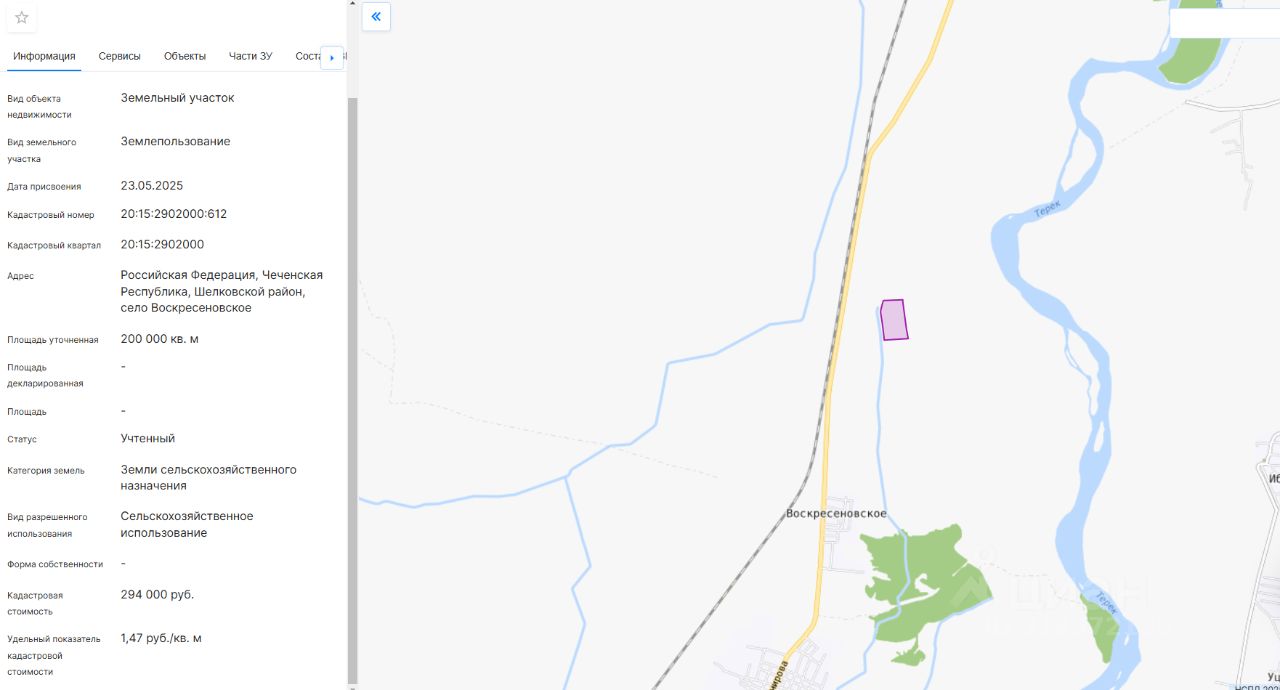Image resolution: width=1280 pixels, height=690 pixels.
Task: Click the favorite star icon
Action: coord(22,17)
